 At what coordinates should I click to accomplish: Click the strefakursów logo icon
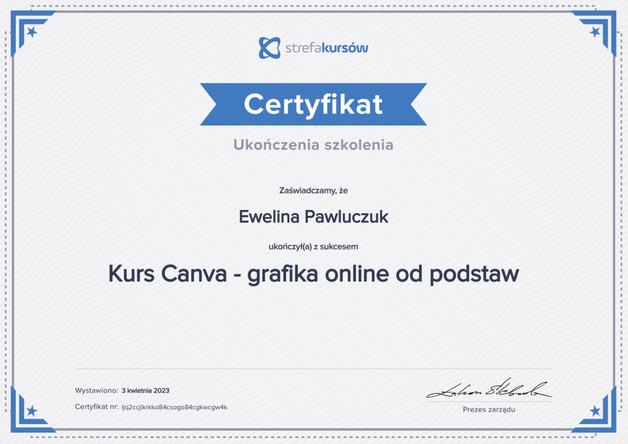(x=270, y=48)
